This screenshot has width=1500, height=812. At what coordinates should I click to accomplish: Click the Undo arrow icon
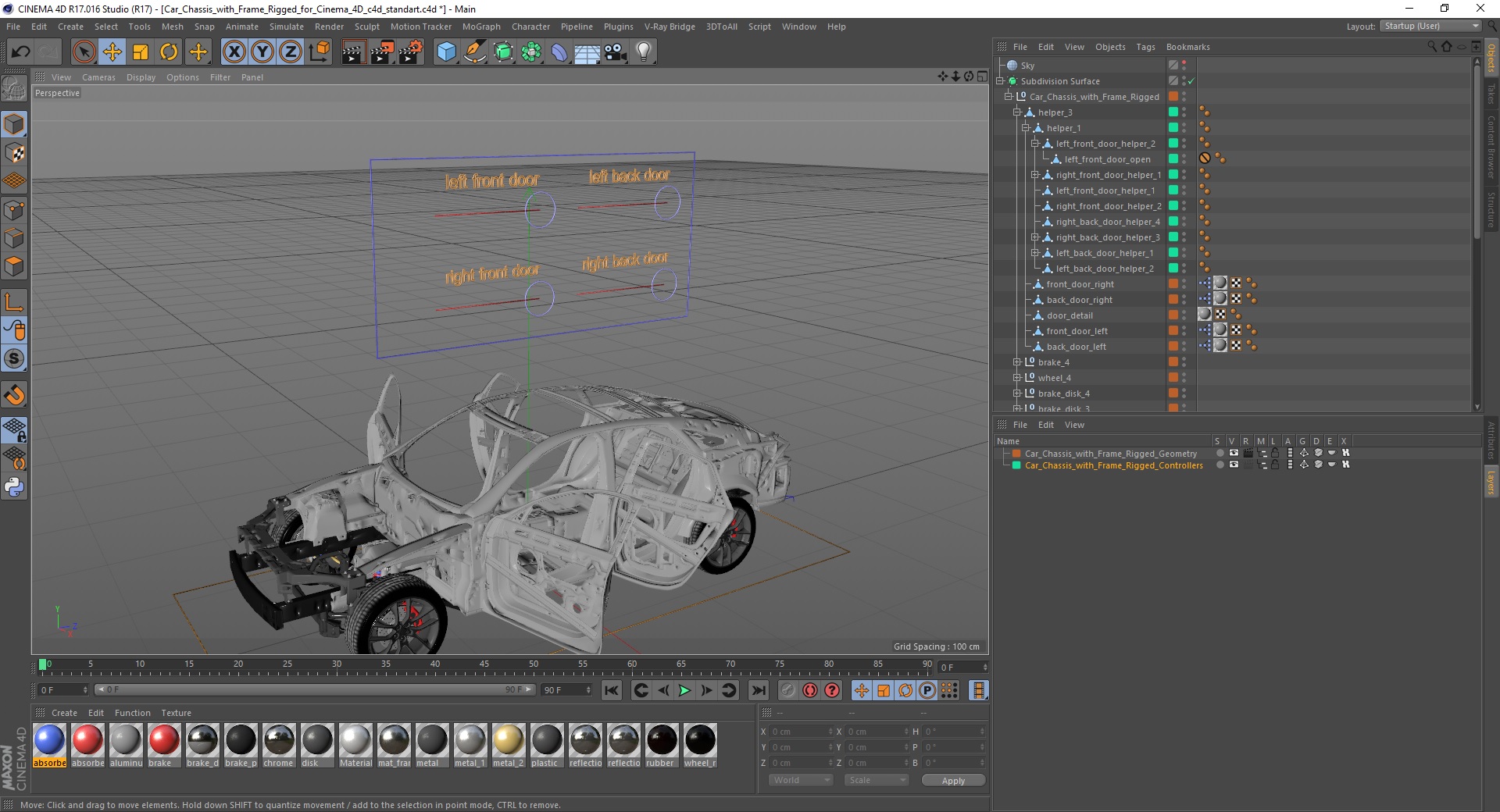point(21,52)
